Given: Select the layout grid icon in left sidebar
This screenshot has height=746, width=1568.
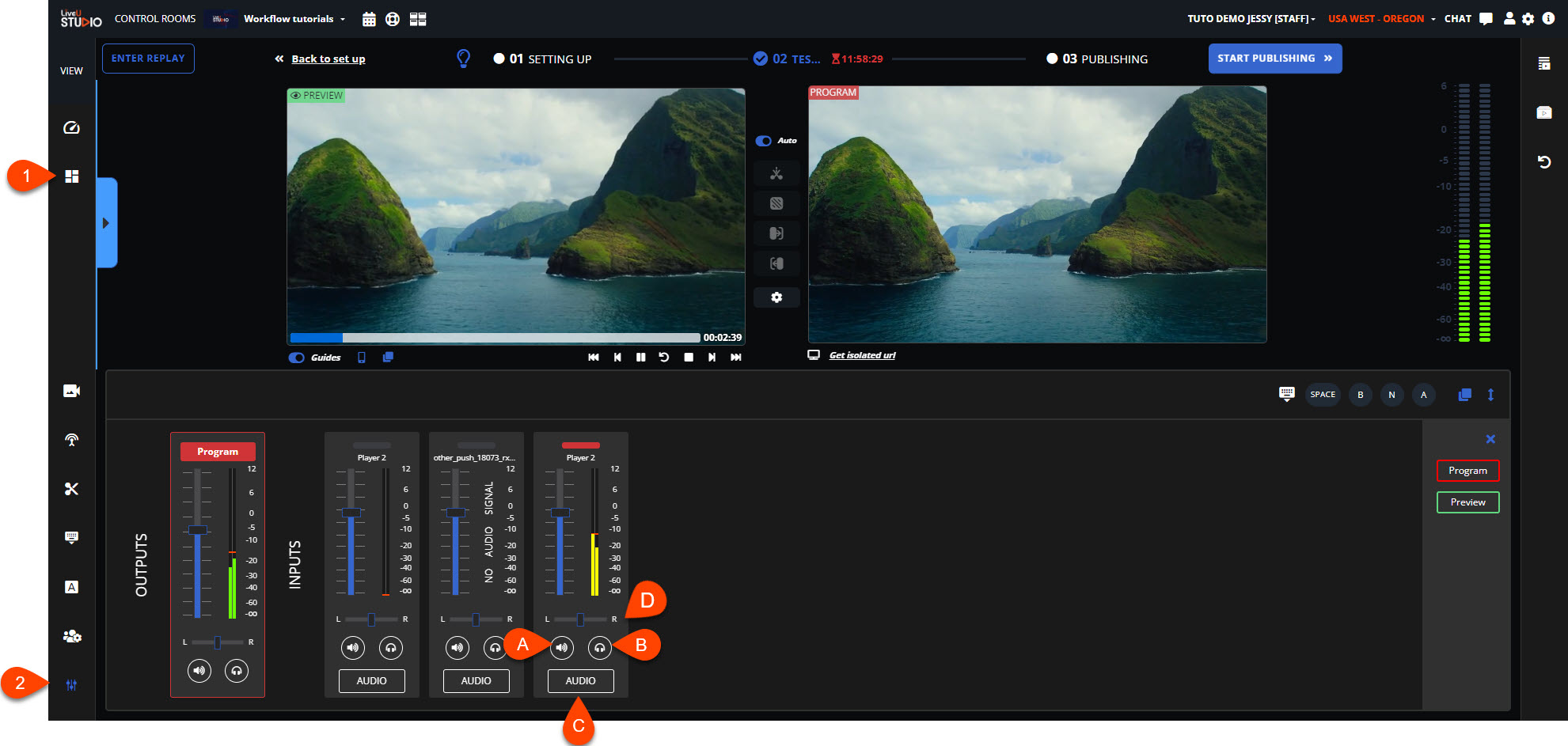Looking at the screenshot, I should tap(71, 176).
